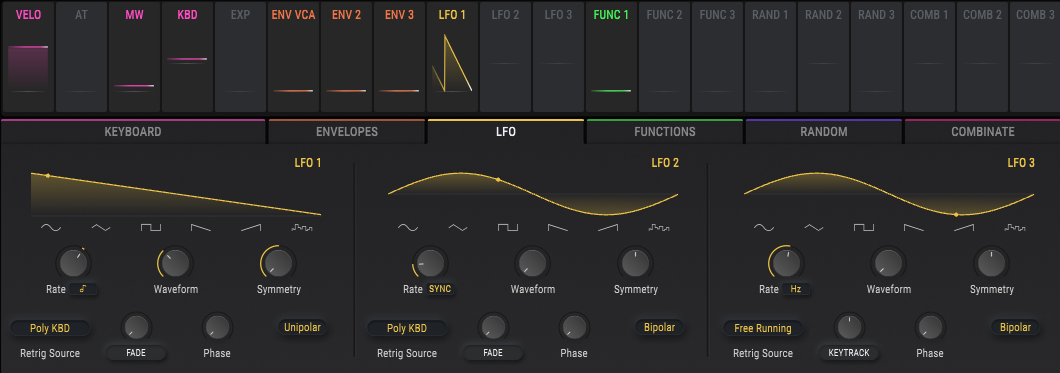The height and width of the screenshot is (373, 1060).
Task: Pick square waveform icon in LFO 3
Action: click(864, 228)
